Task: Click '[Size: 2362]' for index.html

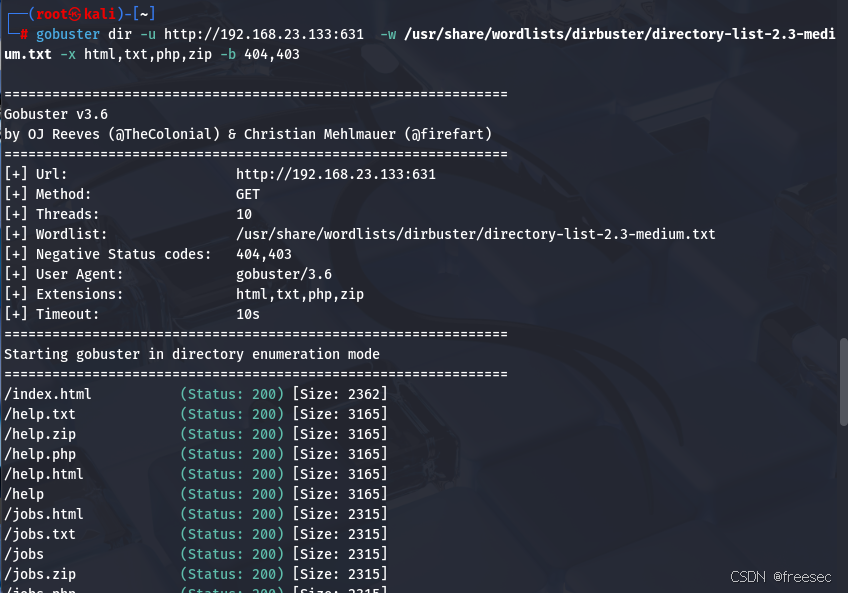Action: coord(340,394)
